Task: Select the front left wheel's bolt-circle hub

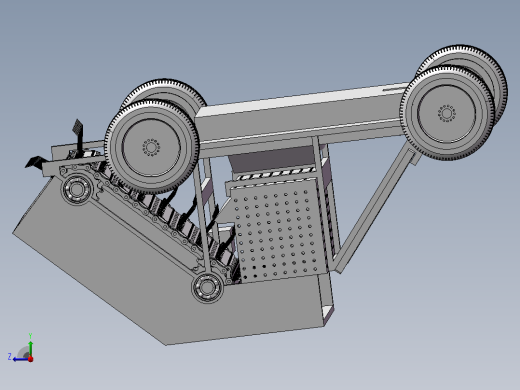Action: tap(151, 147)
